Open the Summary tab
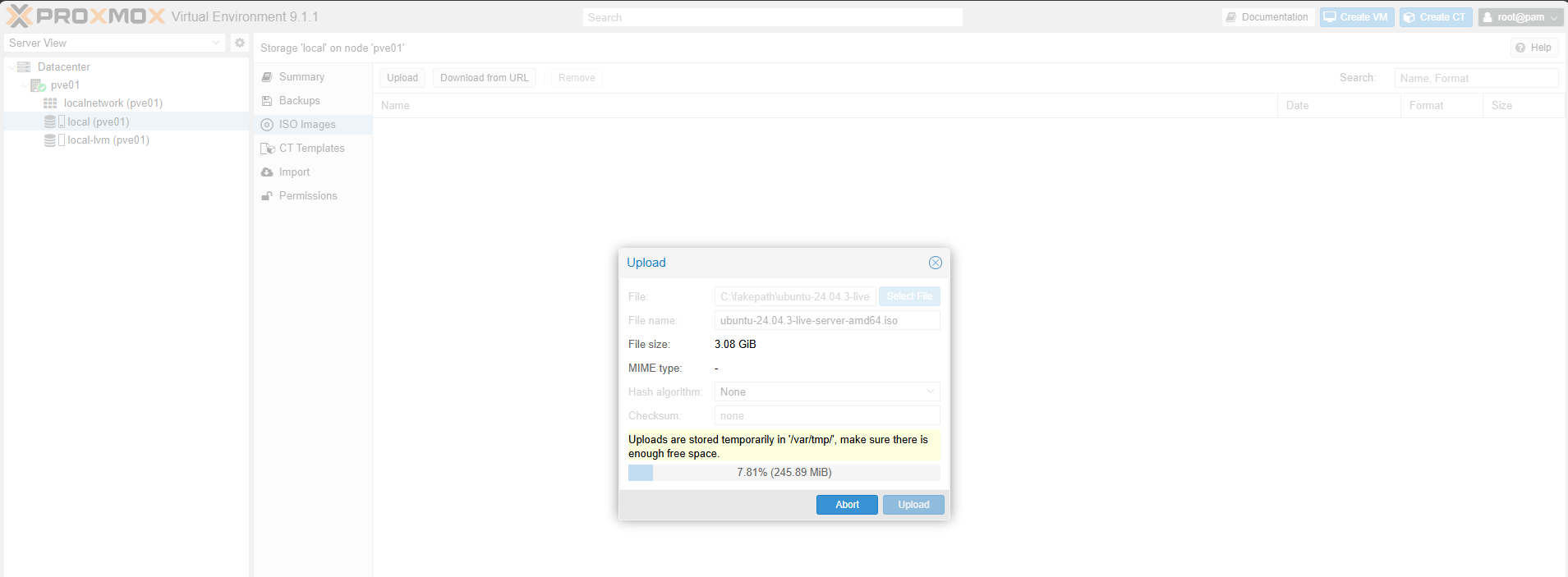1568x577 pixels. (313, 77)
